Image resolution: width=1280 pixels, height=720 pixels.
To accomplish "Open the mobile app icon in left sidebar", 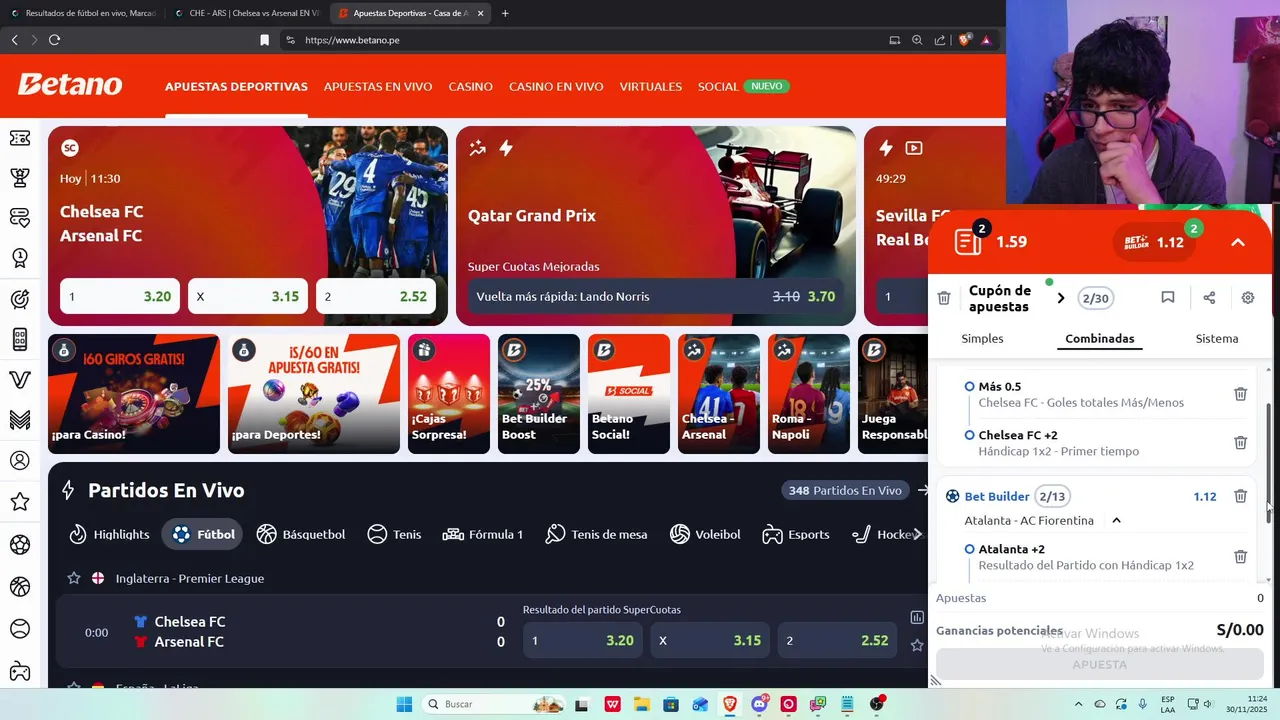I will [x=20, y=339].
